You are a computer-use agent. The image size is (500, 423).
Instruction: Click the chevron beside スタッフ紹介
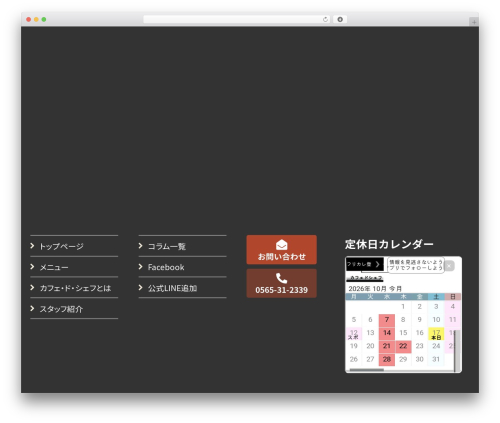[32, 309]
